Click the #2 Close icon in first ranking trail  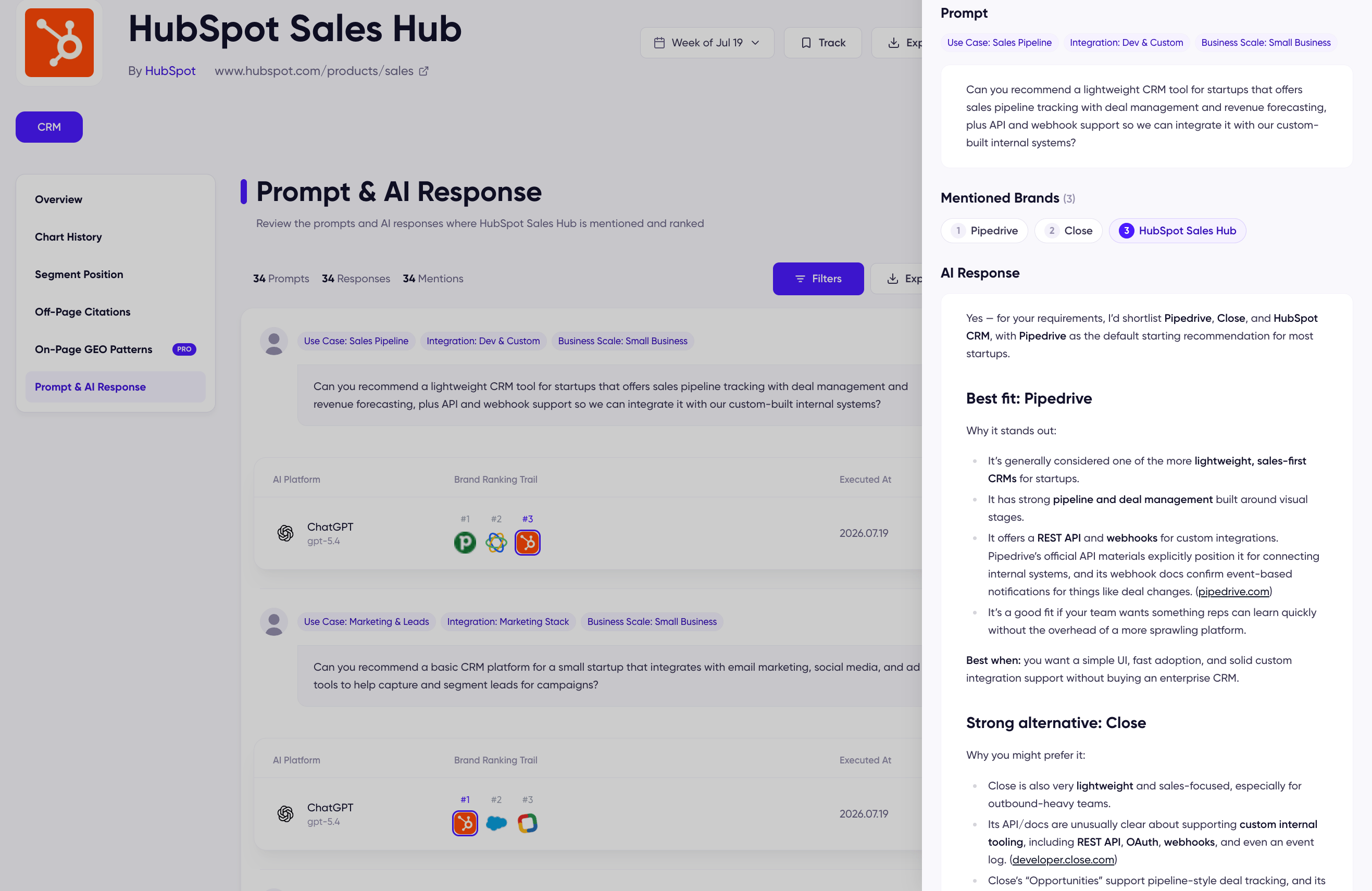pos(496,542)
